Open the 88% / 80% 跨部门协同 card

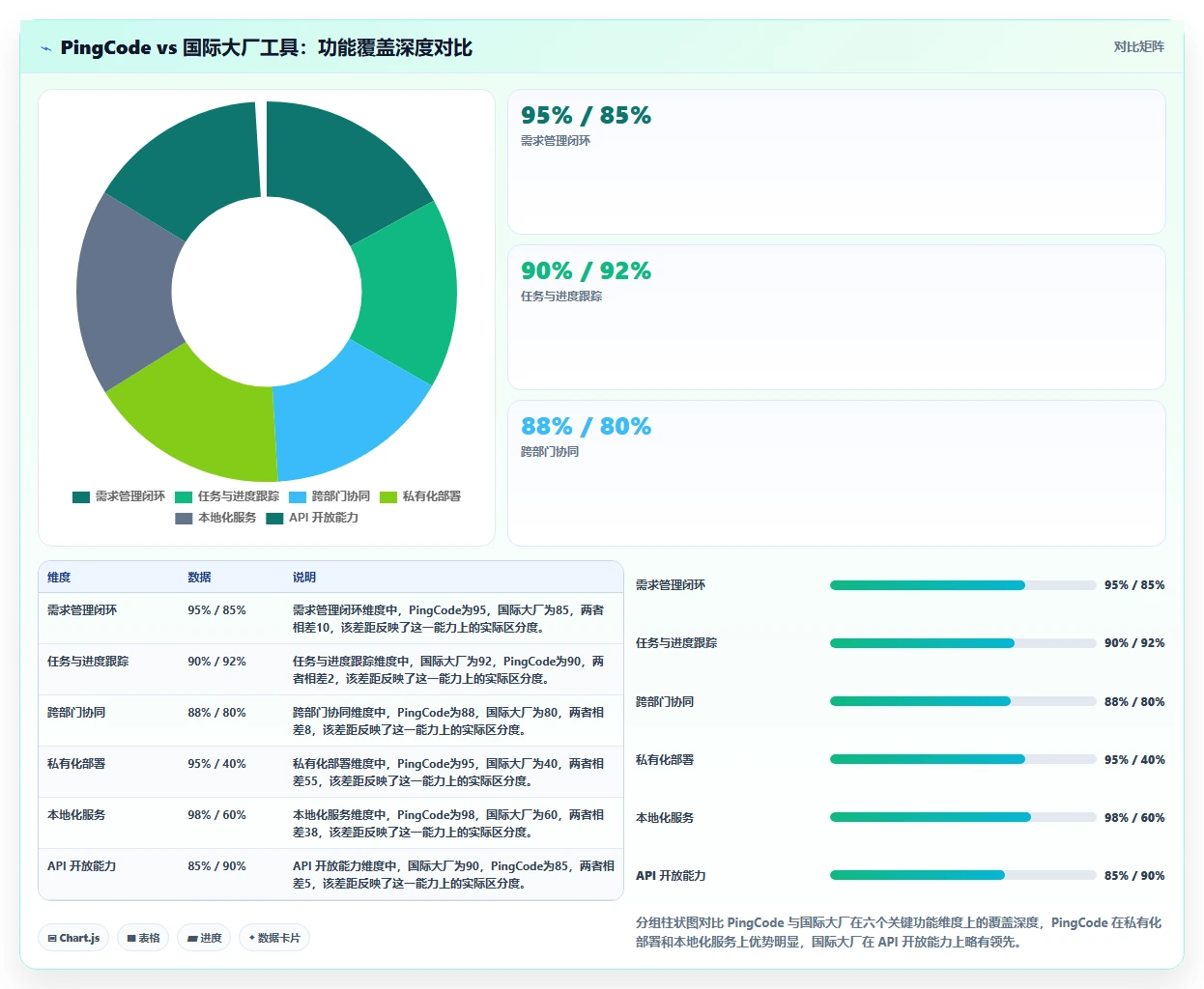837,473
